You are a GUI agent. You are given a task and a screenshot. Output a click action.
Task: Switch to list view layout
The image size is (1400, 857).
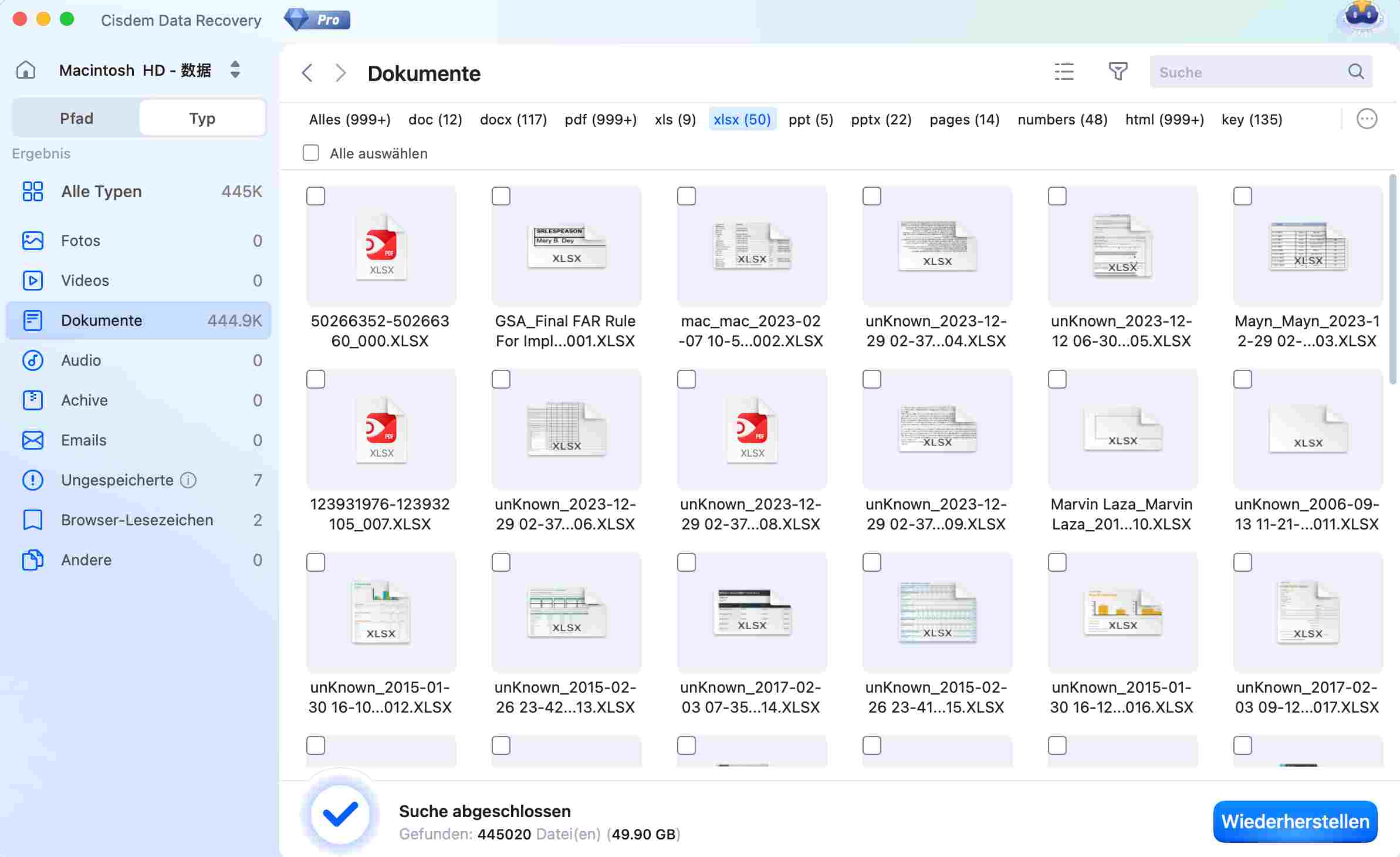pos(1063,72)
